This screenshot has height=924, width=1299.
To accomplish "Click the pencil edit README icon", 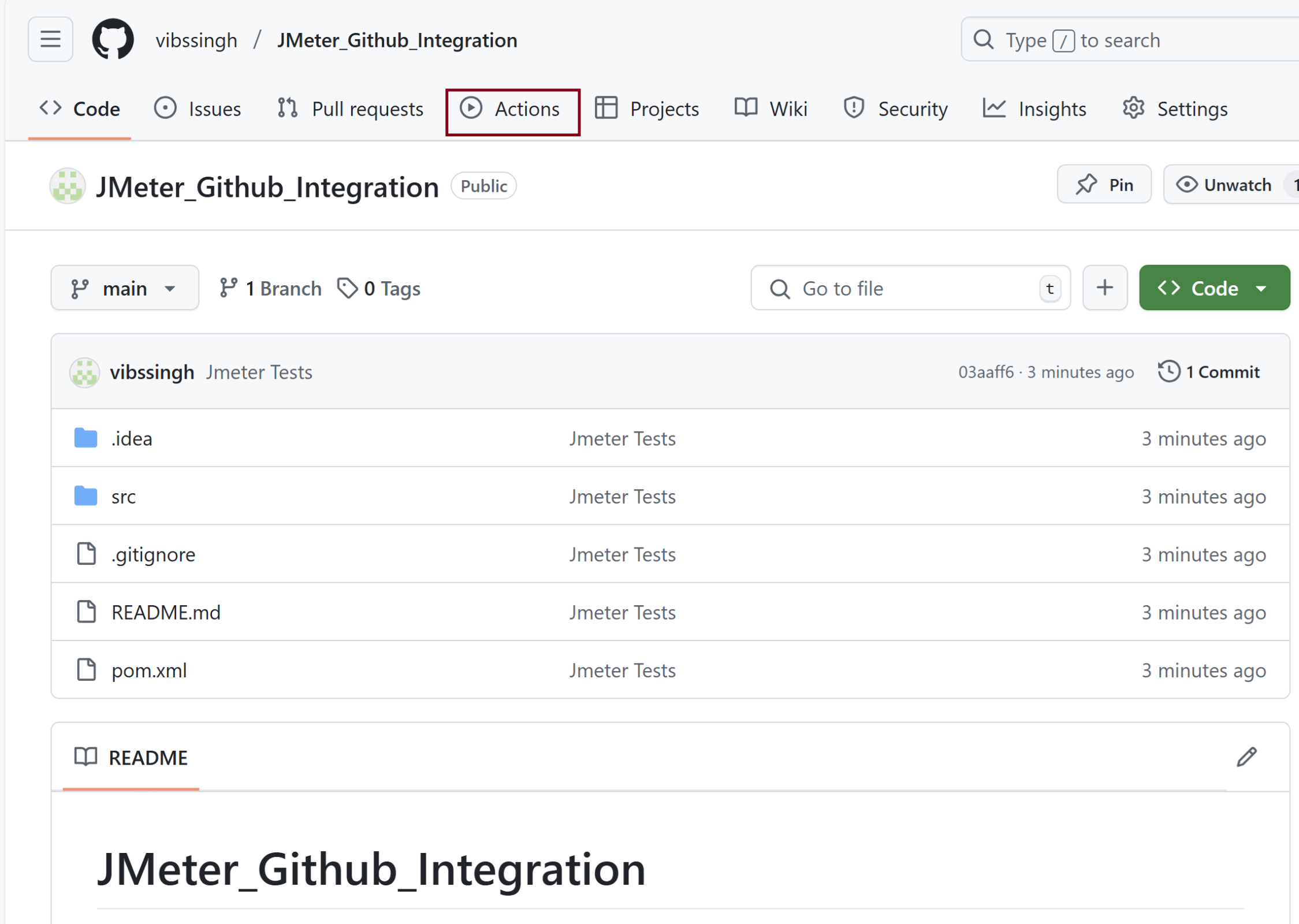I will (x=1247, y=757).
